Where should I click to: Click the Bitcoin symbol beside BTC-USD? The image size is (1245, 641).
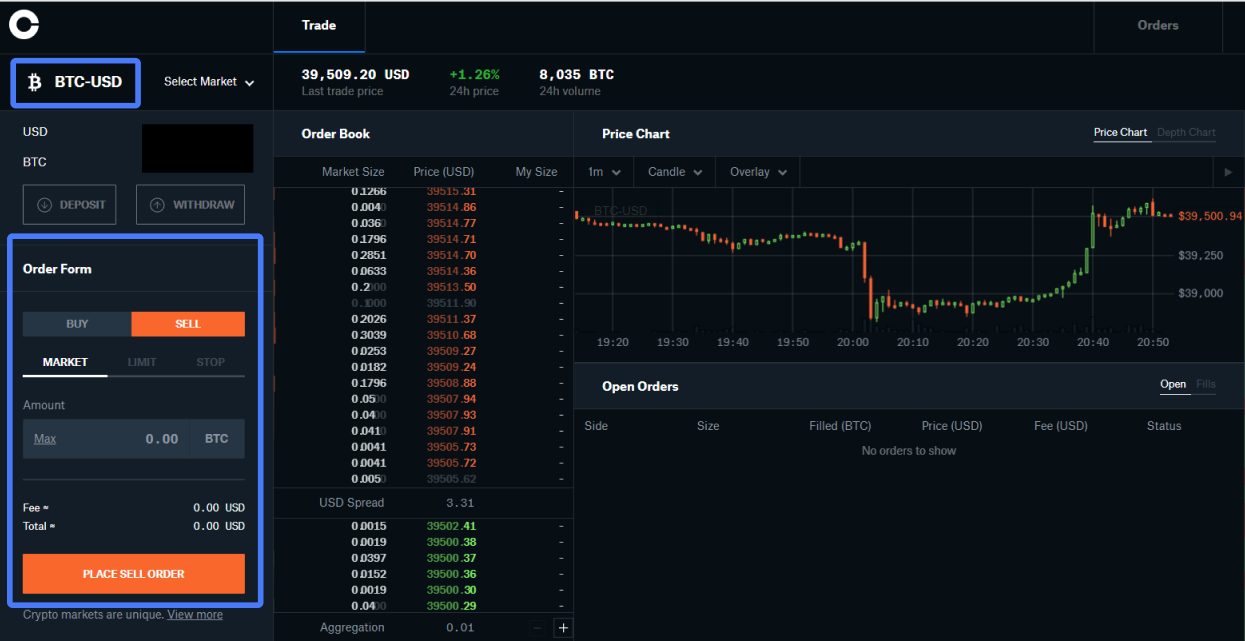[34, 82]
